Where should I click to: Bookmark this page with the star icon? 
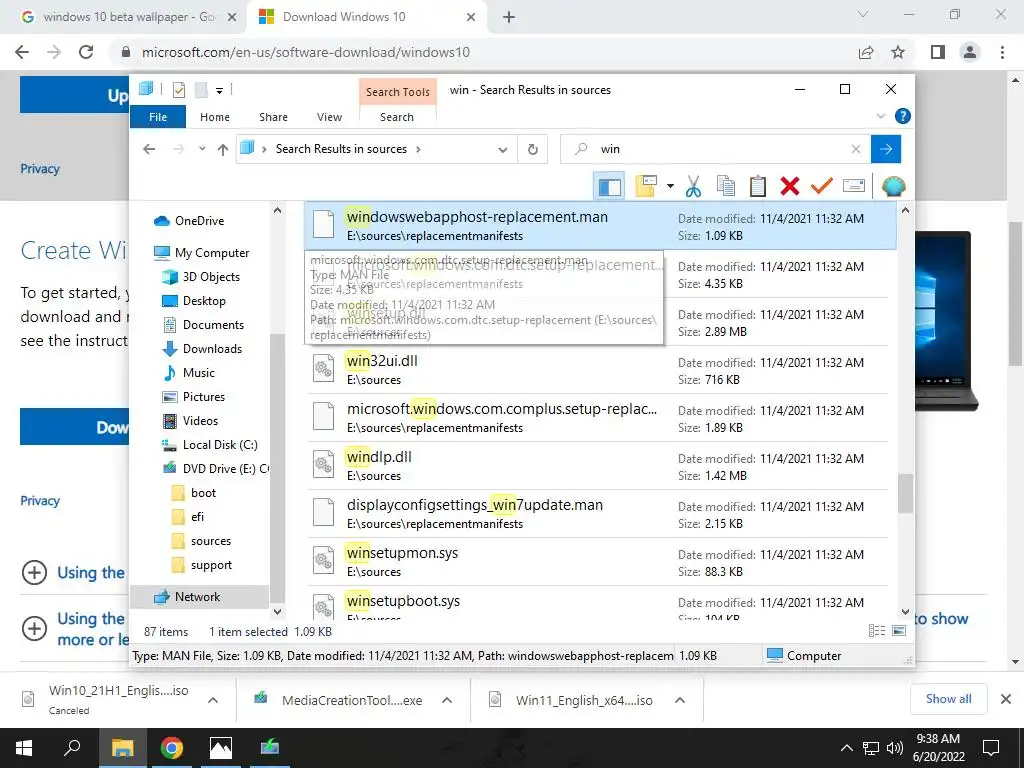tap(898, 52)
